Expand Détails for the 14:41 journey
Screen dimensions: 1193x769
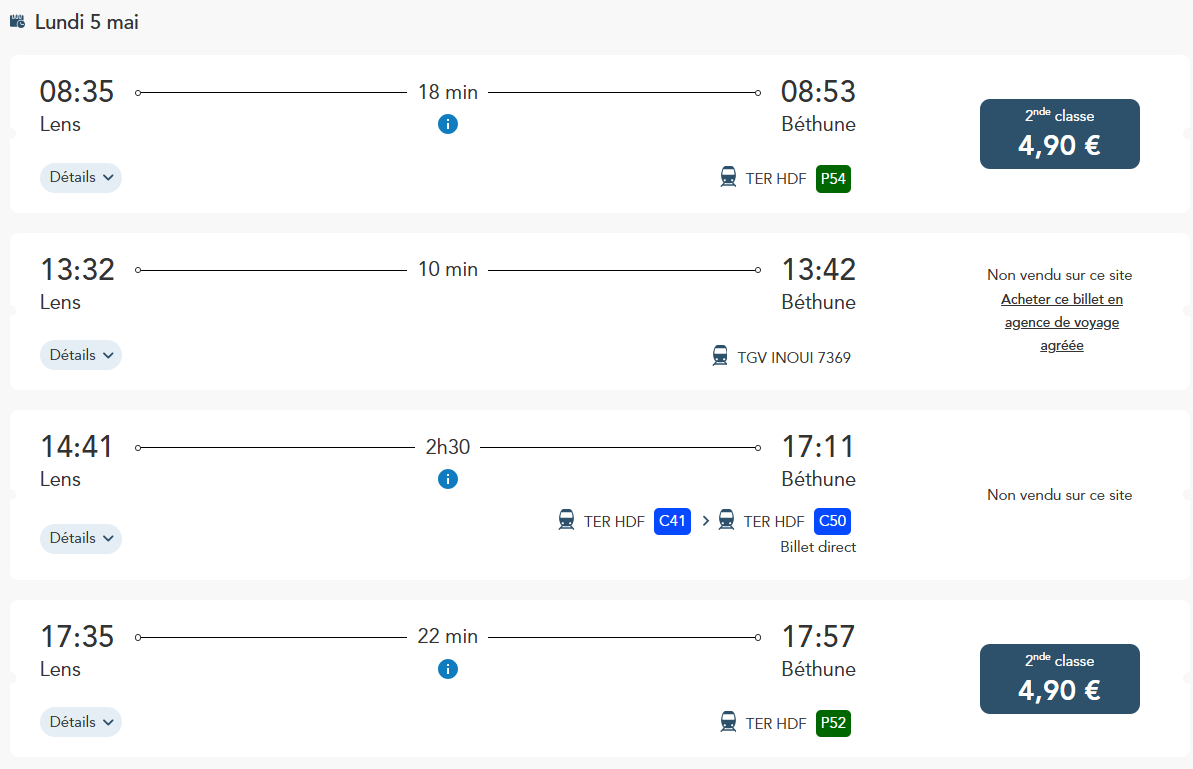point(81,539)
